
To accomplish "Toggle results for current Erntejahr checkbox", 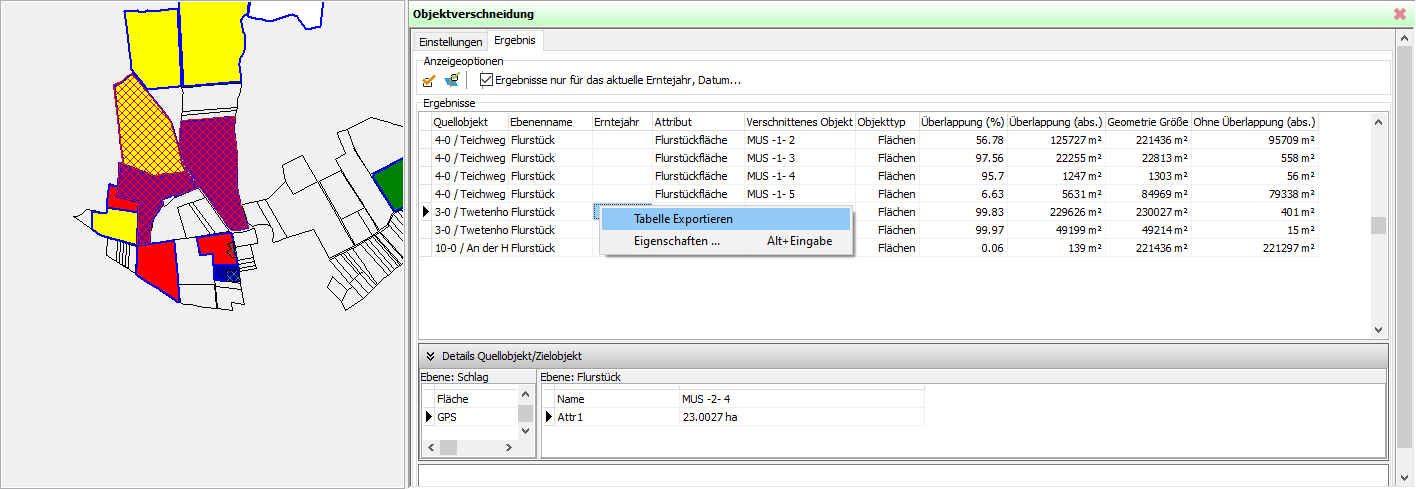I will (x=487, y=80).
